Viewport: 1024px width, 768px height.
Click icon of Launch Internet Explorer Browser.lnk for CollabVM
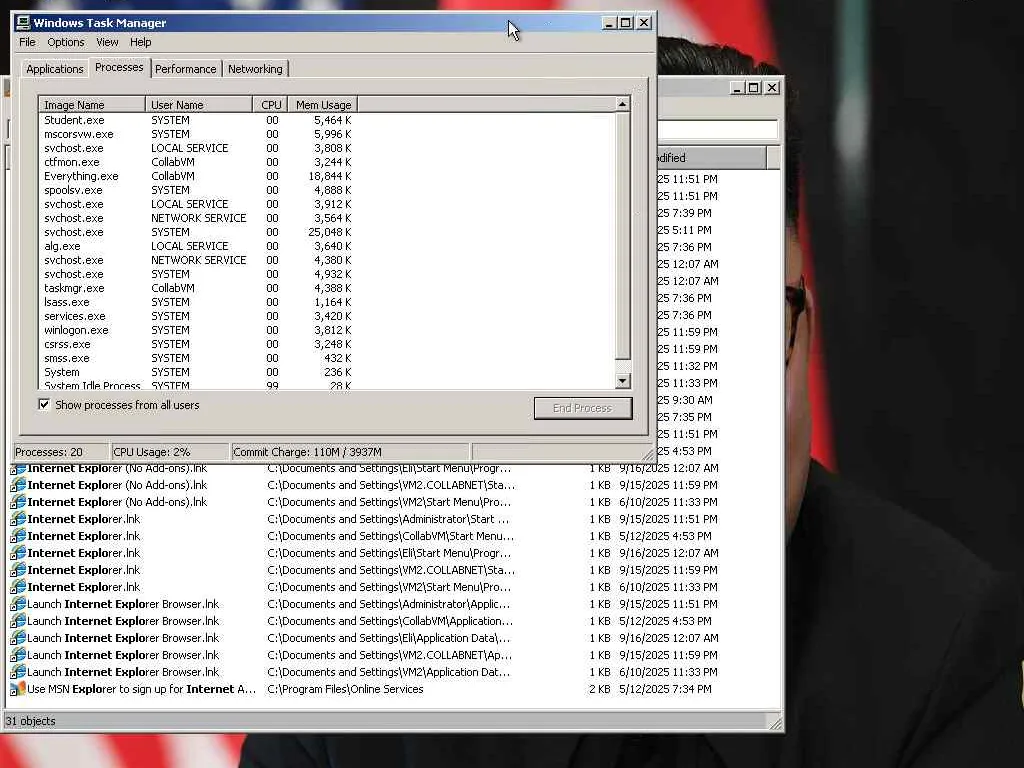pos(18,621)
